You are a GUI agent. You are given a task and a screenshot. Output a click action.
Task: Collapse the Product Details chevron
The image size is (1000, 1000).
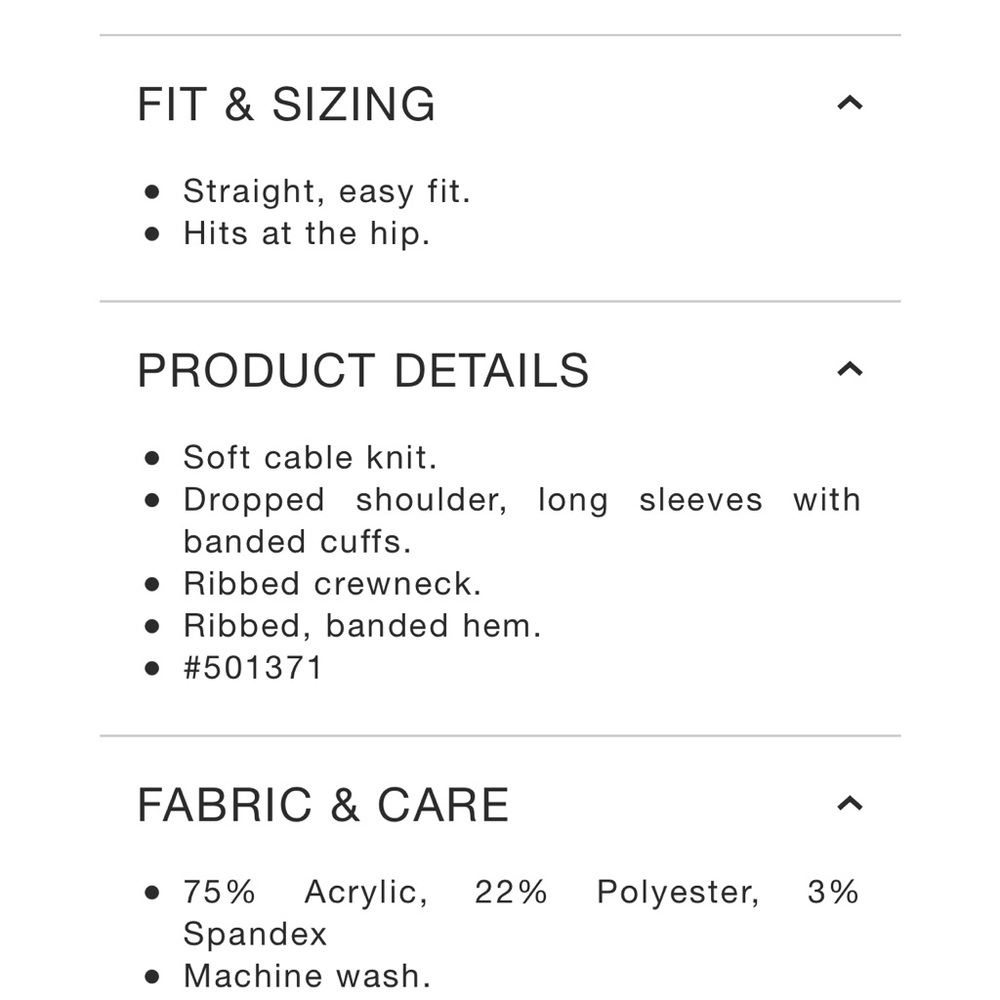coord(849,369)
